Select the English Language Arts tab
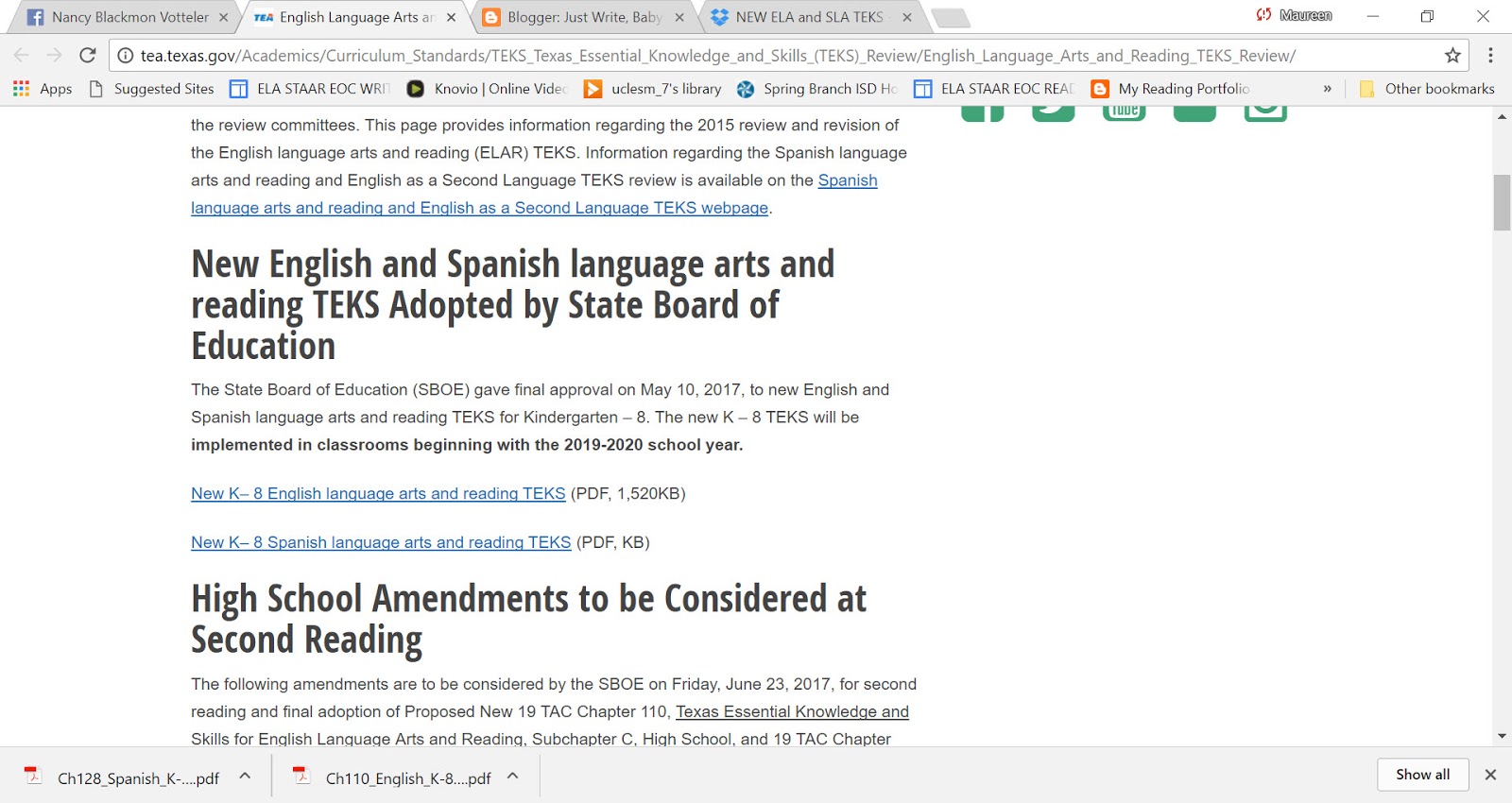The height and width of the screenshot is (803, 1512). pos(354,17)
